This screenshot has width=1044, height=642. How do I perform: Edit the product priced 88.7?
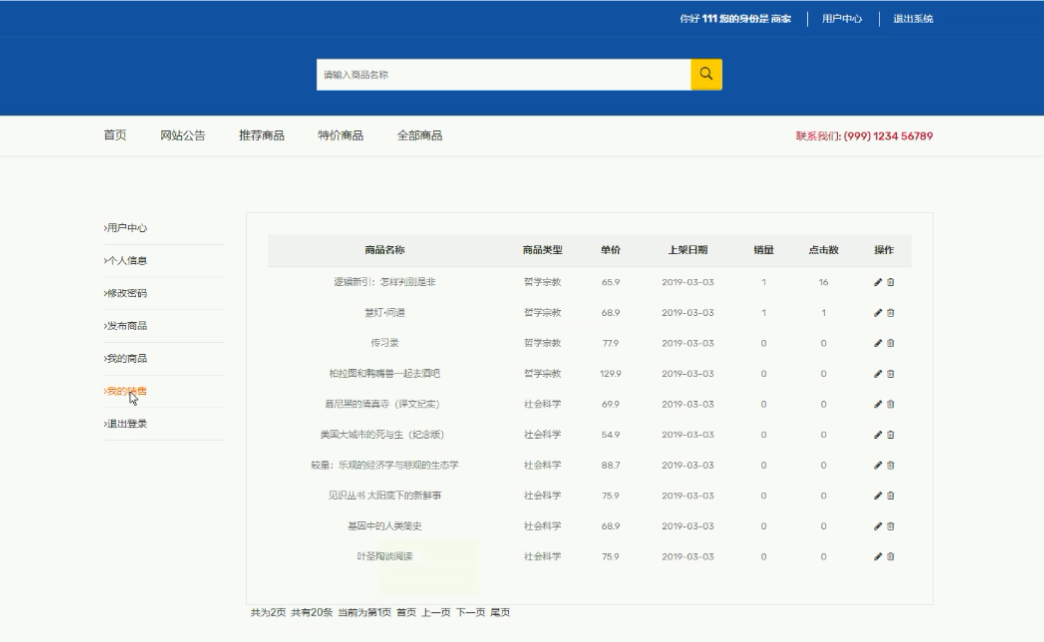tap(878, 466)
